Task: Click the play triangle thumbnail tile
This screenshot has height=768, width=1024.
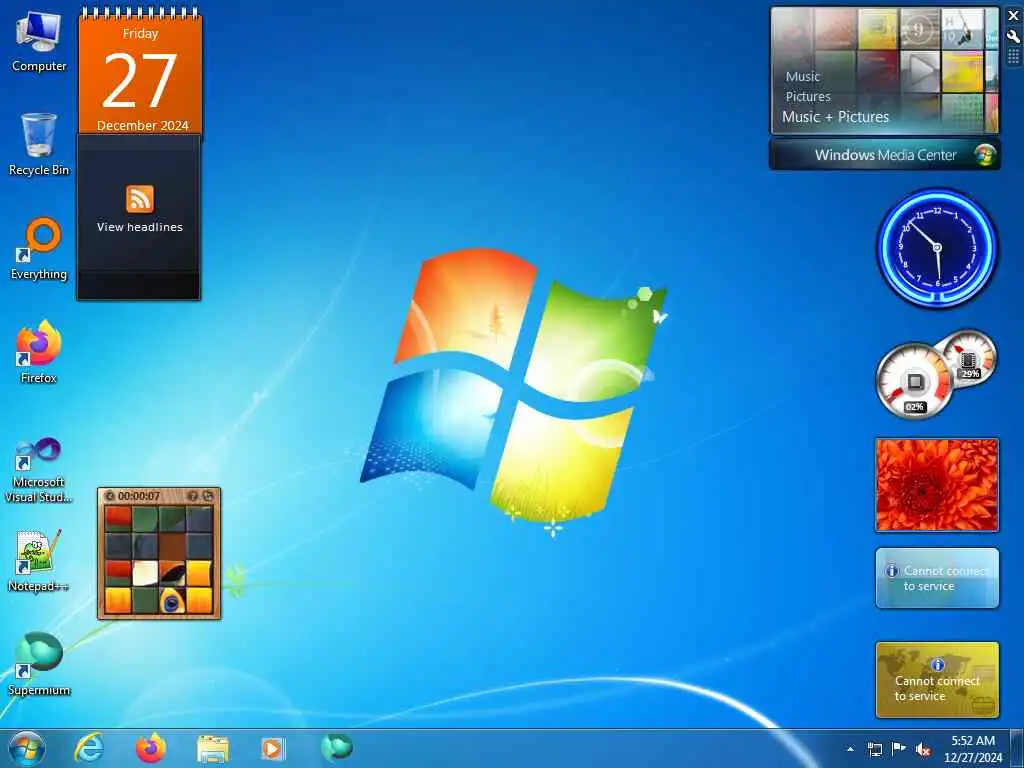Action: (x=920, y=71)
